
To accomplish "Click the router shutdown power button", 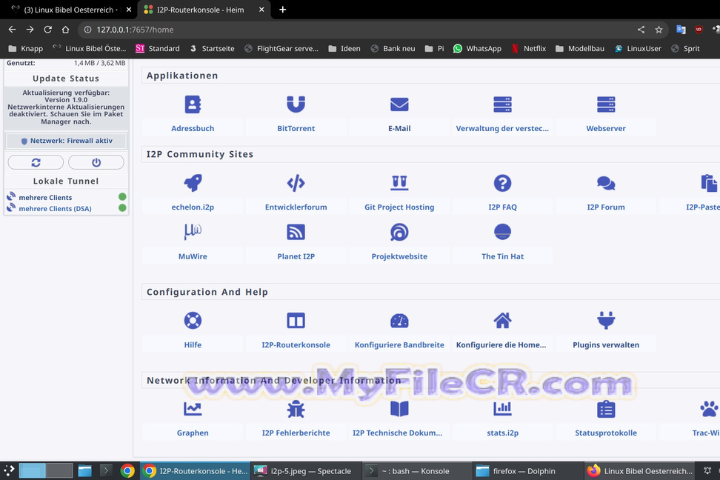I will (x=96, y=162).
